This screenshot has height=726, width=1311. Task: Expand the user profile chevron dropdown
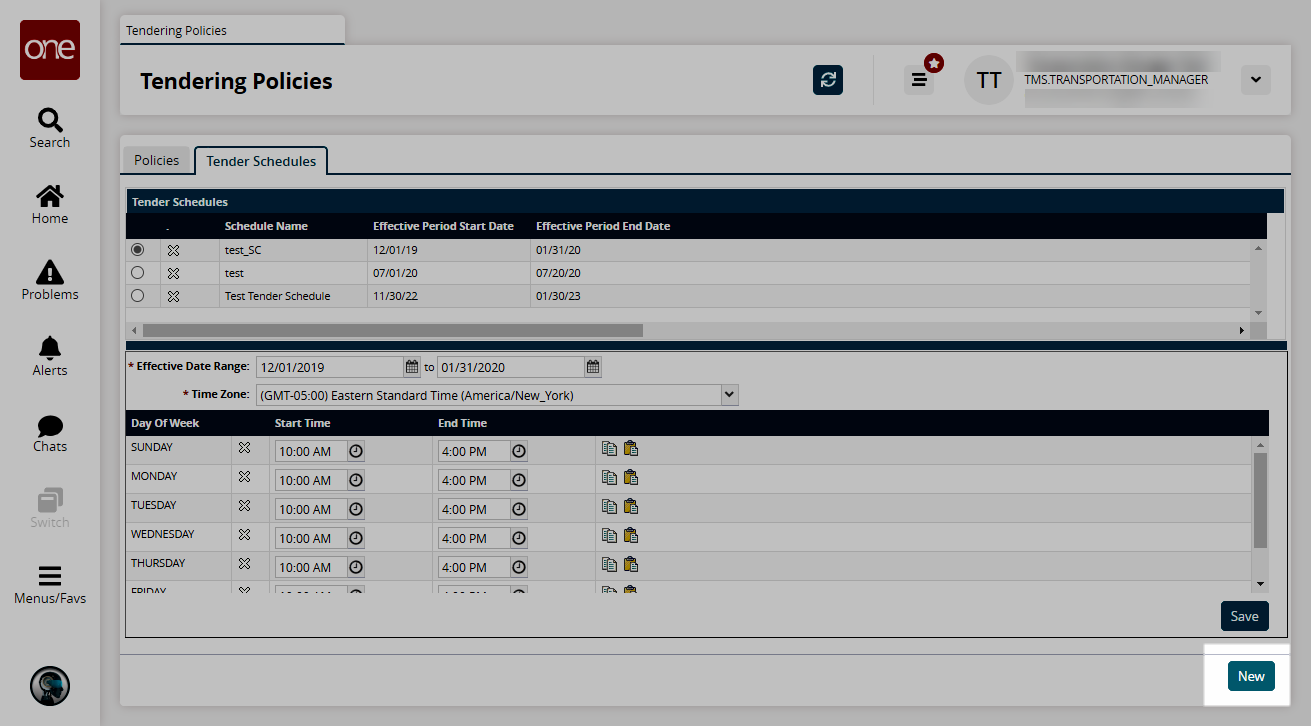(x=1255, y=80)
